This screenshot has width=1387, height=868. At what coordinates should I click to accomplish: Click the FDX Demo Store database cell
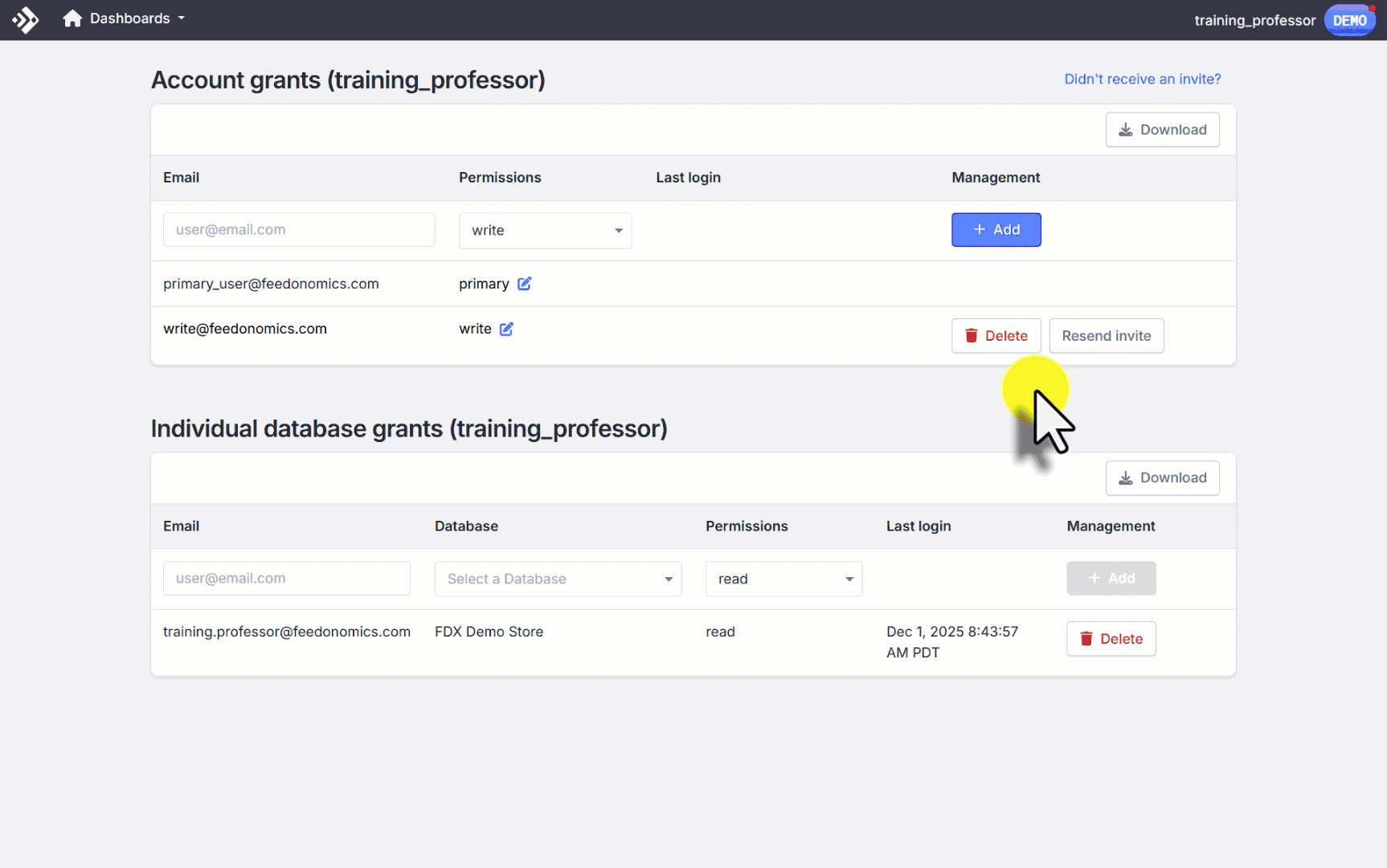(489, 632)
